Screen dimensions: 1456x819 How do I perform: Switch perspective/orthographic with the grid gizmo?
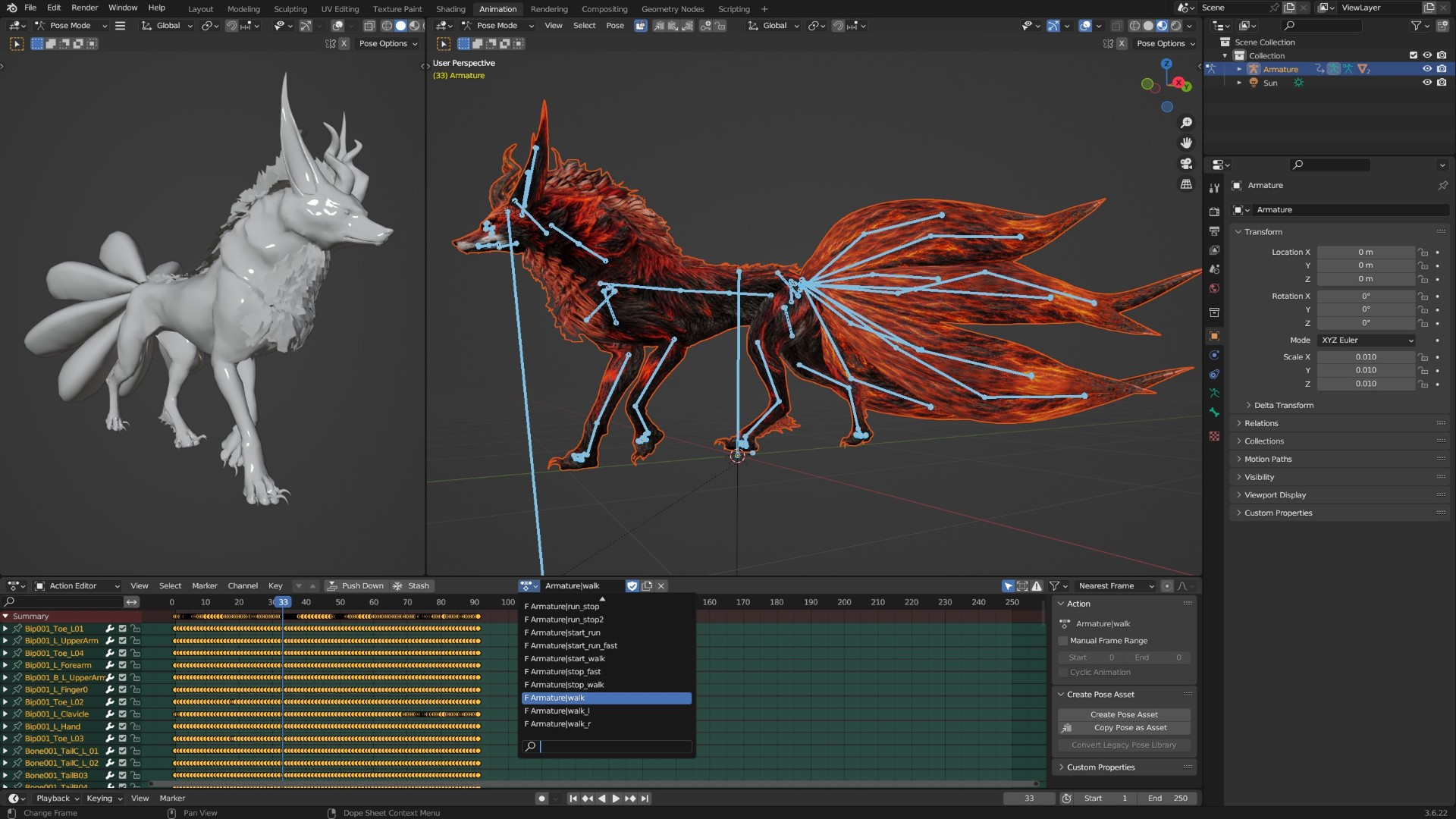pos(1187,184)
